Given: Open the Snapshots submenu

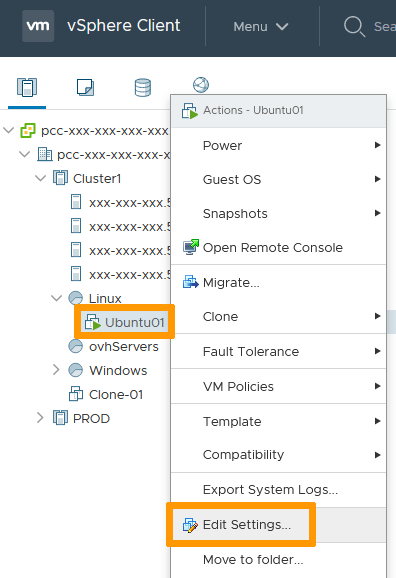Looking at the screenshot, I should coord(278,213).
